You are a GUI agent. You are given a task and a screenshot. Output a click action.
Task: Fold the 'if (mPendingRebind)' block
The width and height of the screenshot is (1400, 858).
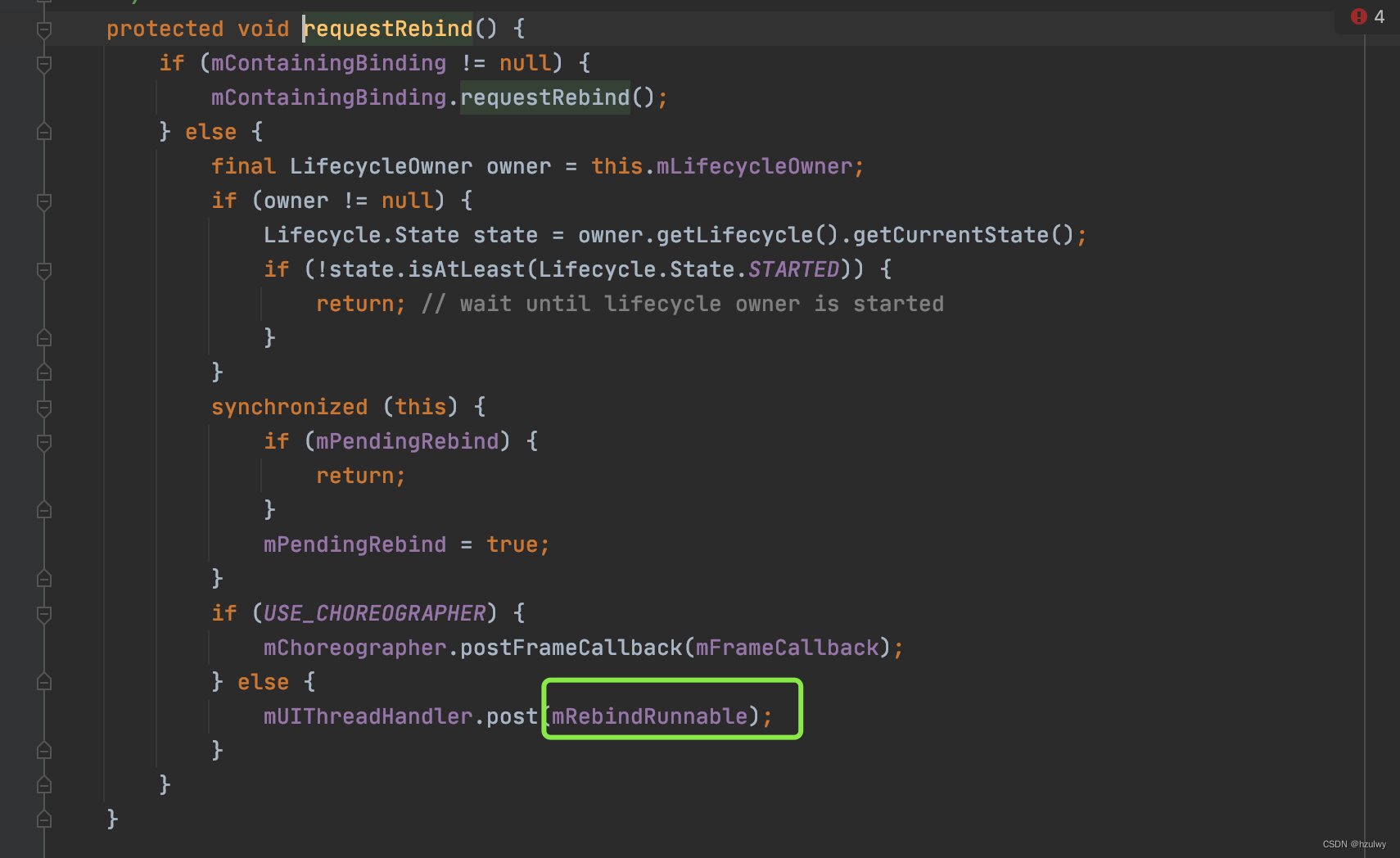coord(44,442)
